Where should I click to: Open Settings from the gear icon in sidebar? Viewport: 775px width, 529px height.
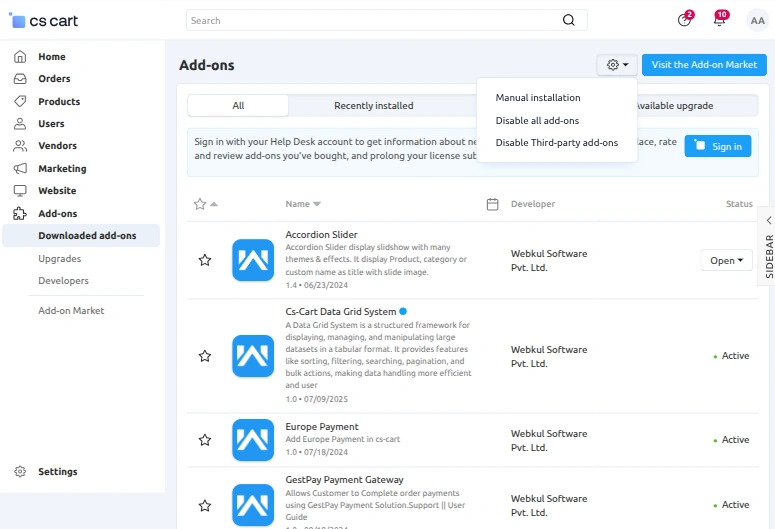[x=20, y=472]
